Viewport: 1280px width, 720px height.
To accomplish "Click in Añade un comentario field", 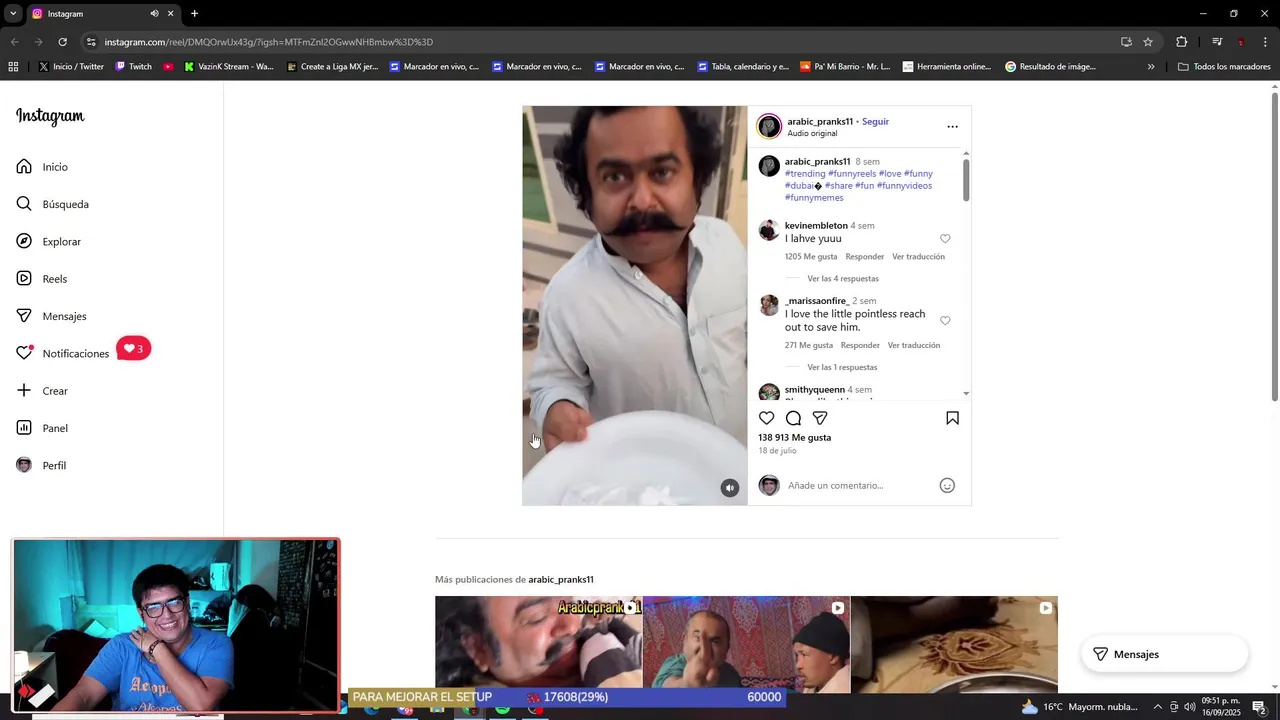I will point(860,486).
